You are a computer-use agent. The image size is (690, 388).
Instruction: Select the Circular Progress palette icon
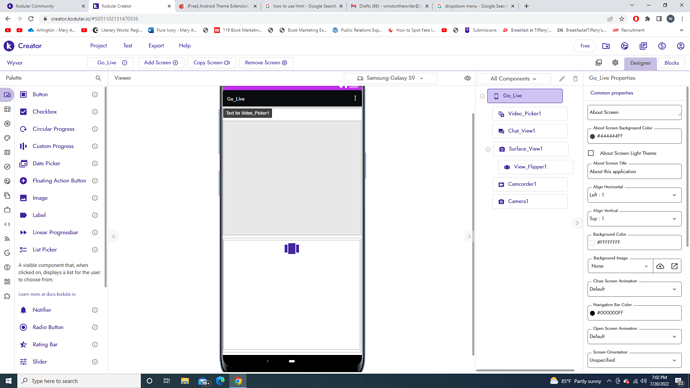23,129
